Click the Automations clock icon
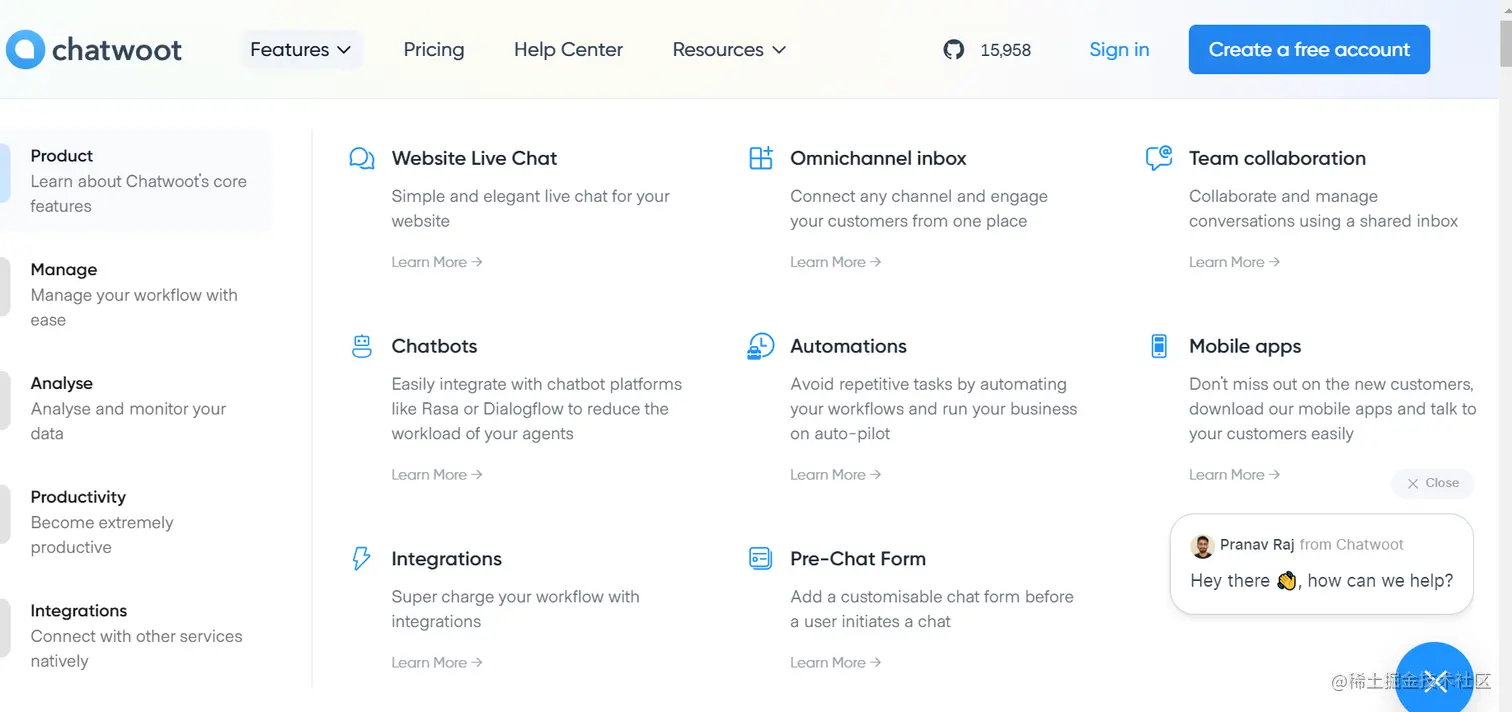1512x712 pixels. point(761,346)
